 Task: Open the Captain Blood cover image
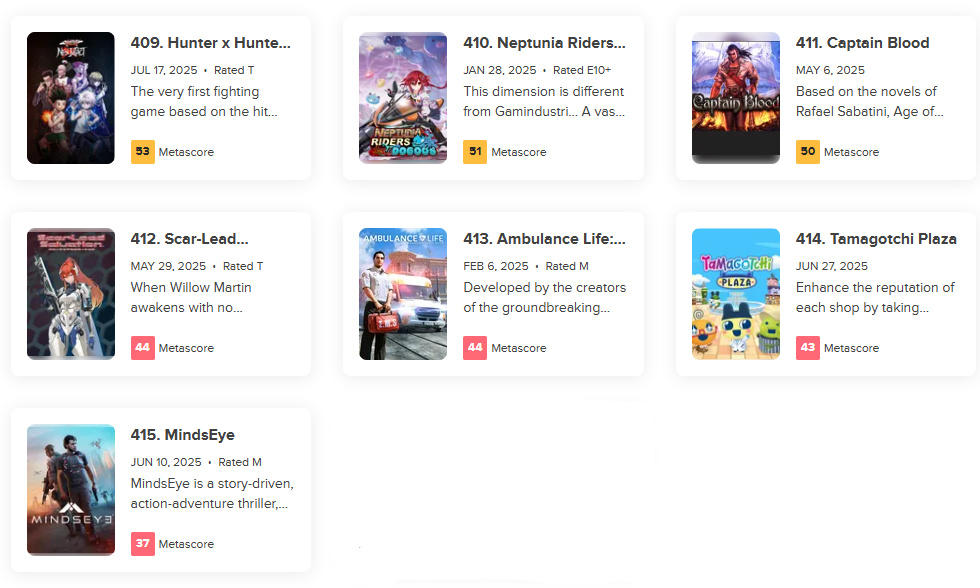[x=736, y=98]
